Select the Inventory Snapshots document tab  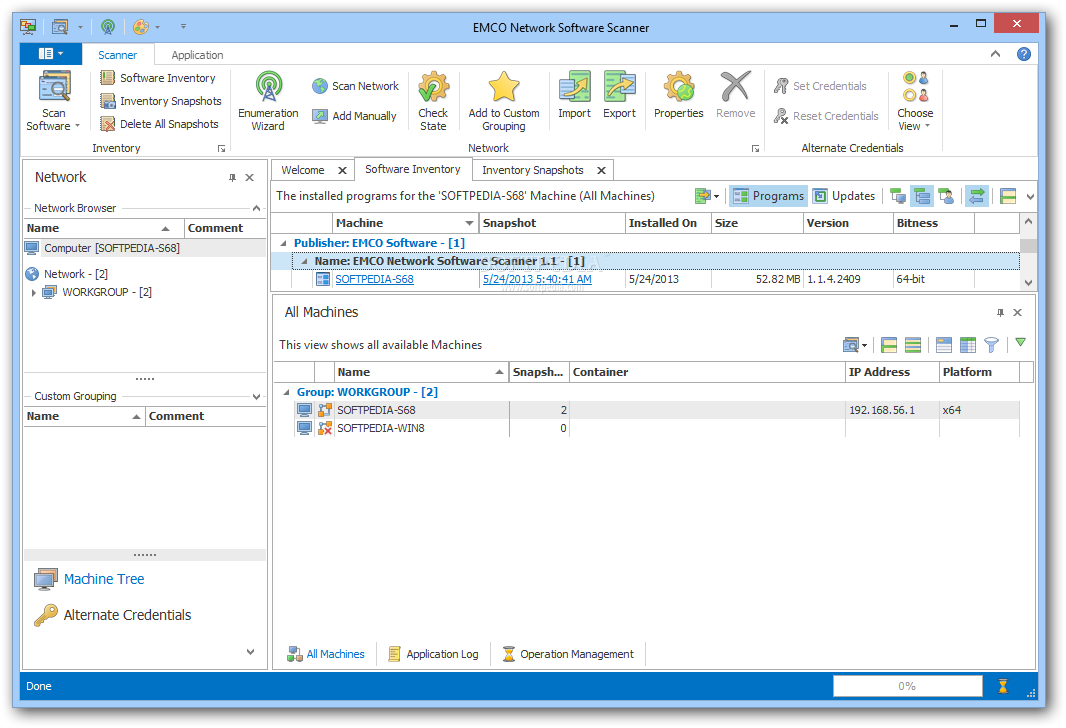point(533,170)
